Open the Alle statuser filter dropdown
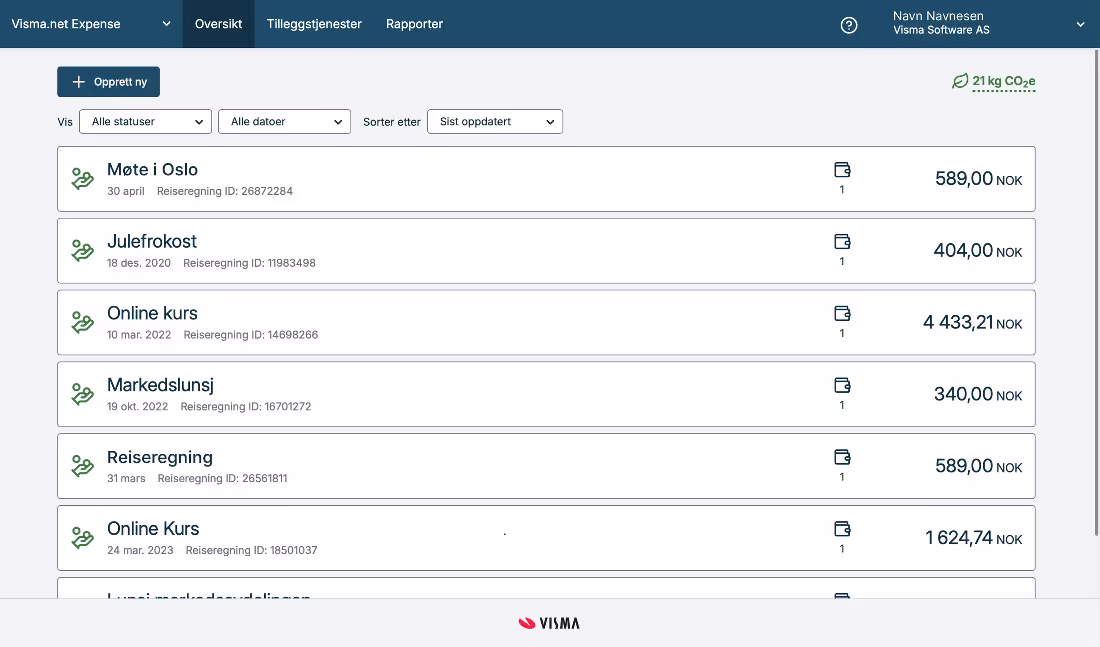1100x647 pixels. tap(145, 121)
